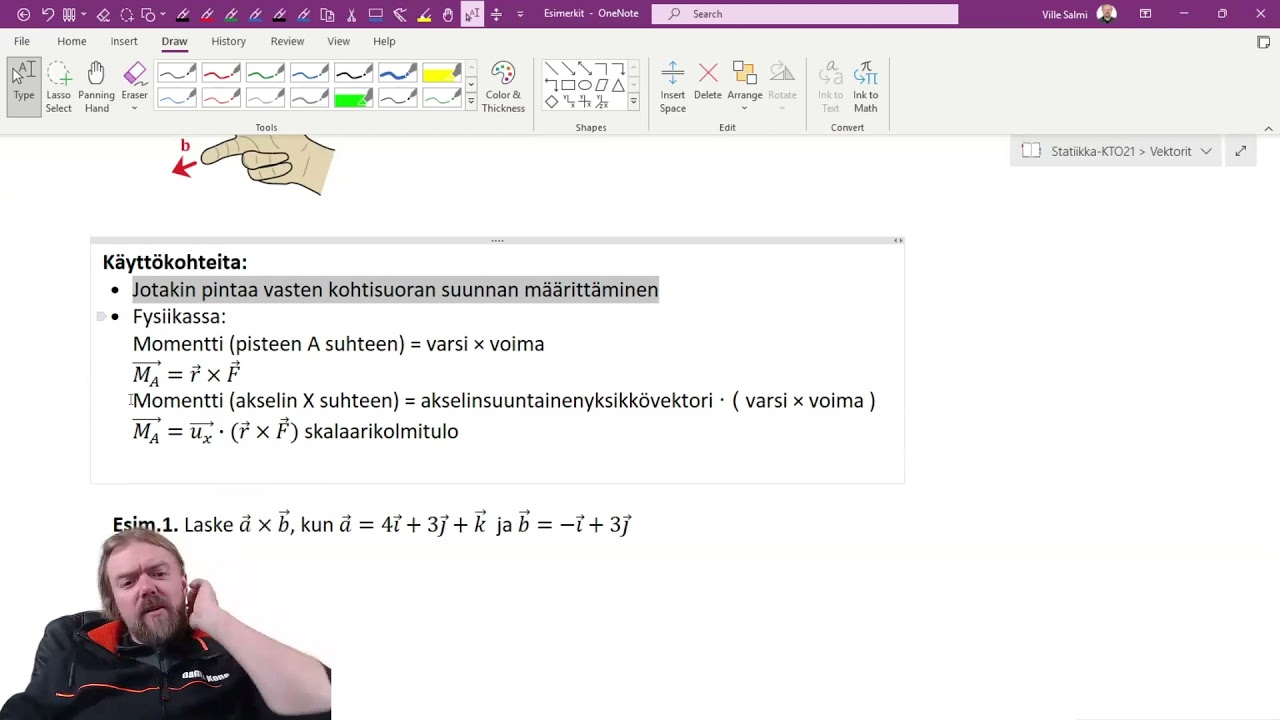This screenshot has width=1280, height=720.
Task: Open the Customize Quick Access Toolbar dropdown
Action: (520, 14)
